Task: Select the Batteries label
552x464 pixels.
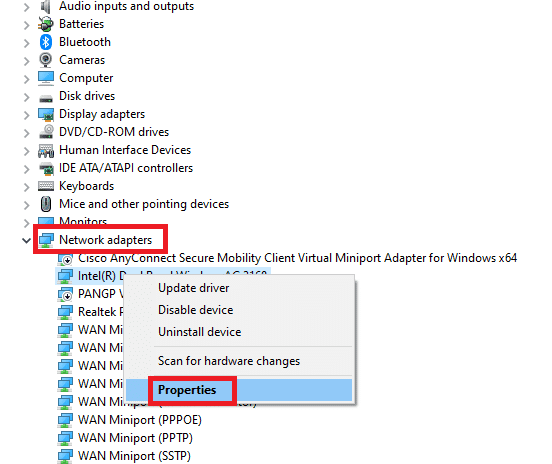Action: (x=81, y=24)
